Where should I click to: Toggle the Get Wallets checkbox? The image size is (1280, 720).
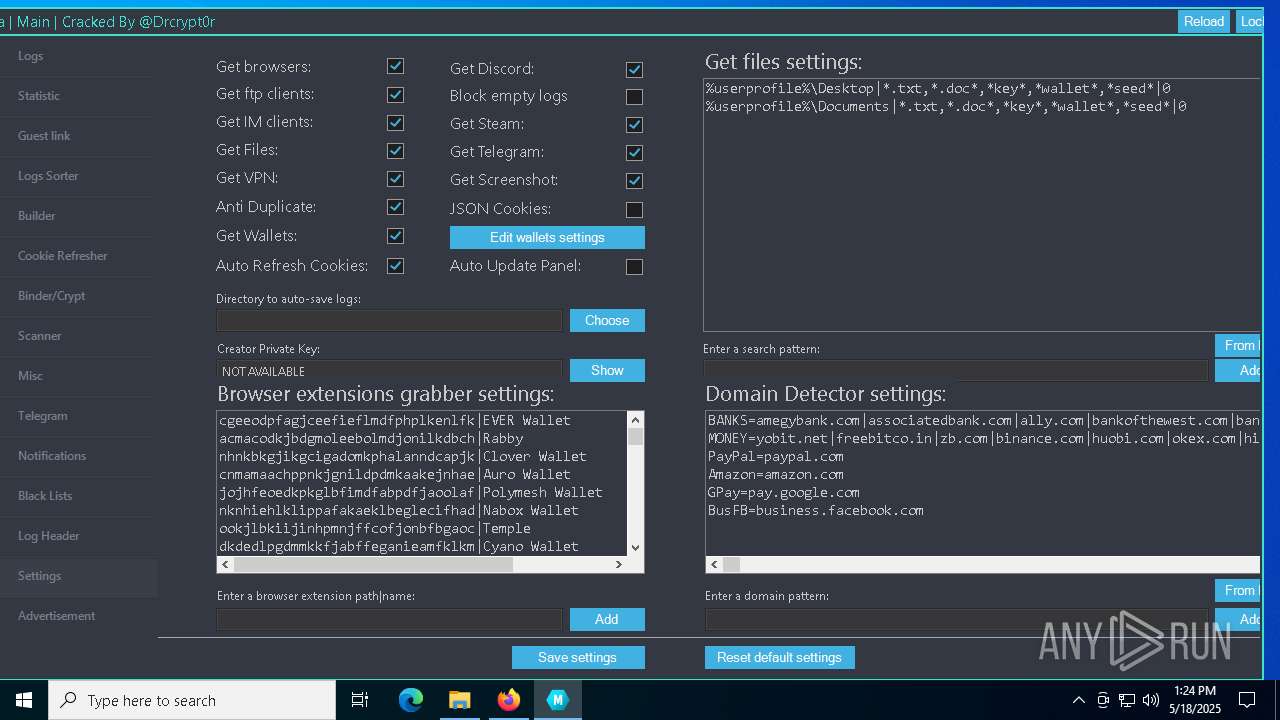click(x=395, y=236)
